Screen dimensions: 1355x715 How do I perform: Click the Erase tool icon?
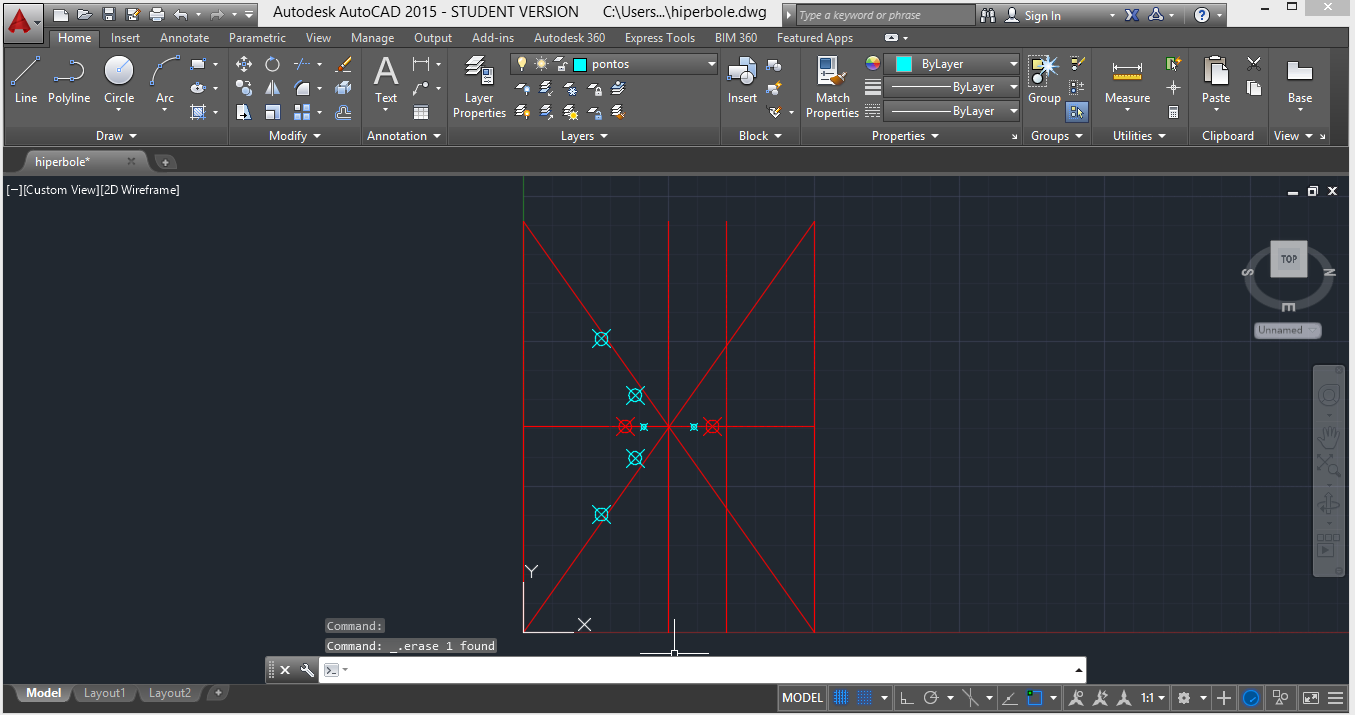(x=344, y=64)
